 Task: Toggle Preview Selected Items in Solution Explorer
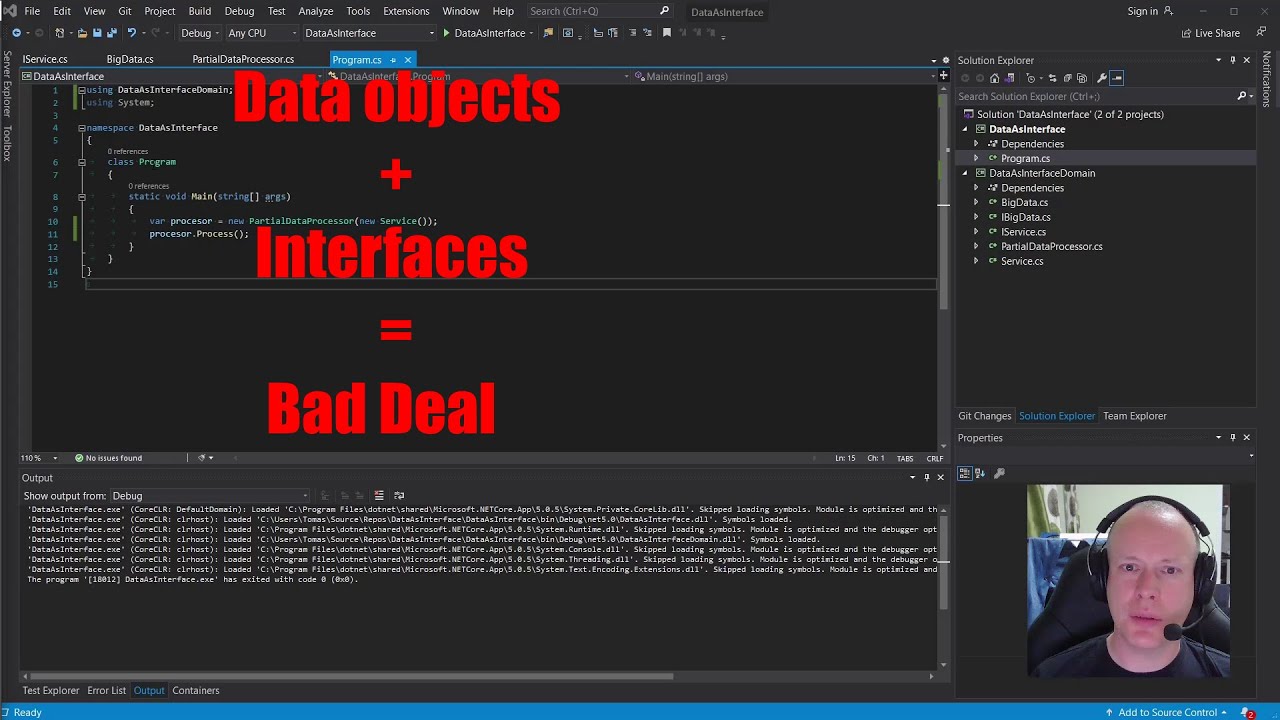click(1117, 78)
